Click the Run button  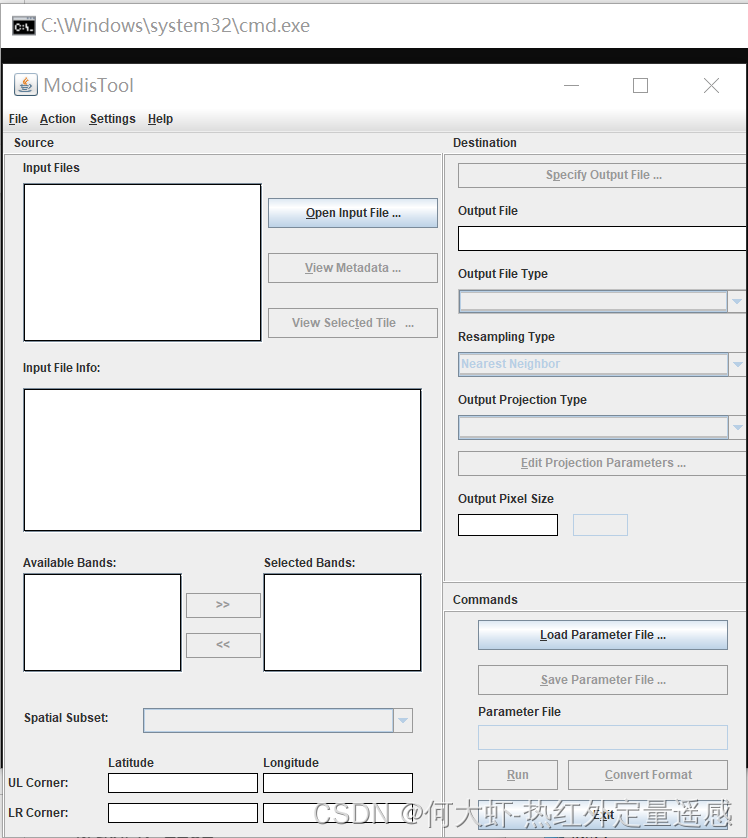[518, 775]
